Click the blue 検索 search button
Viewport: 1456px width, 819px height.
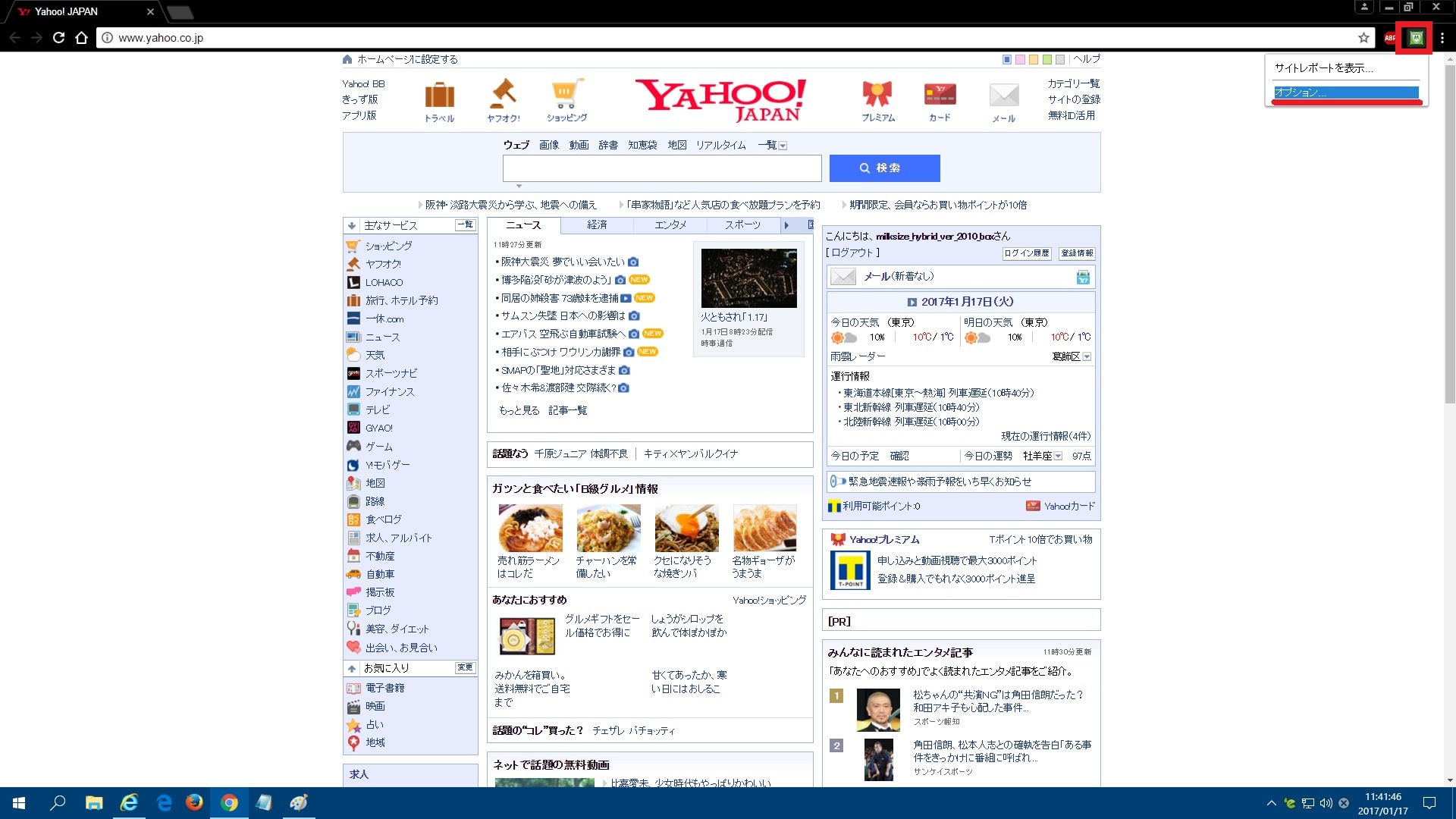tap(884, 168)
